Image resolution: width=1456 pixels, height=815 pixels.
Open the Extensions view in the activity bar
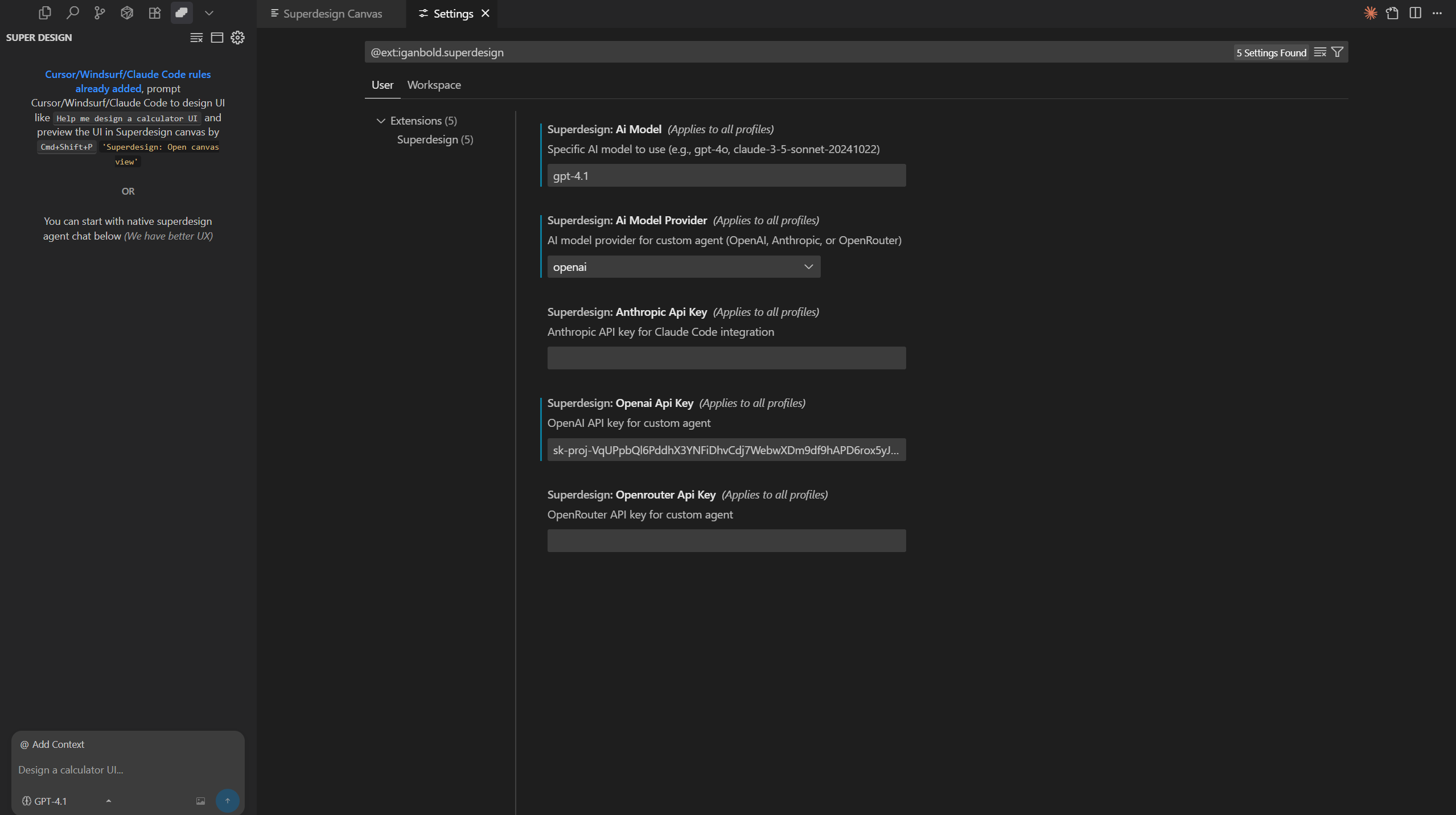[154, 13]
